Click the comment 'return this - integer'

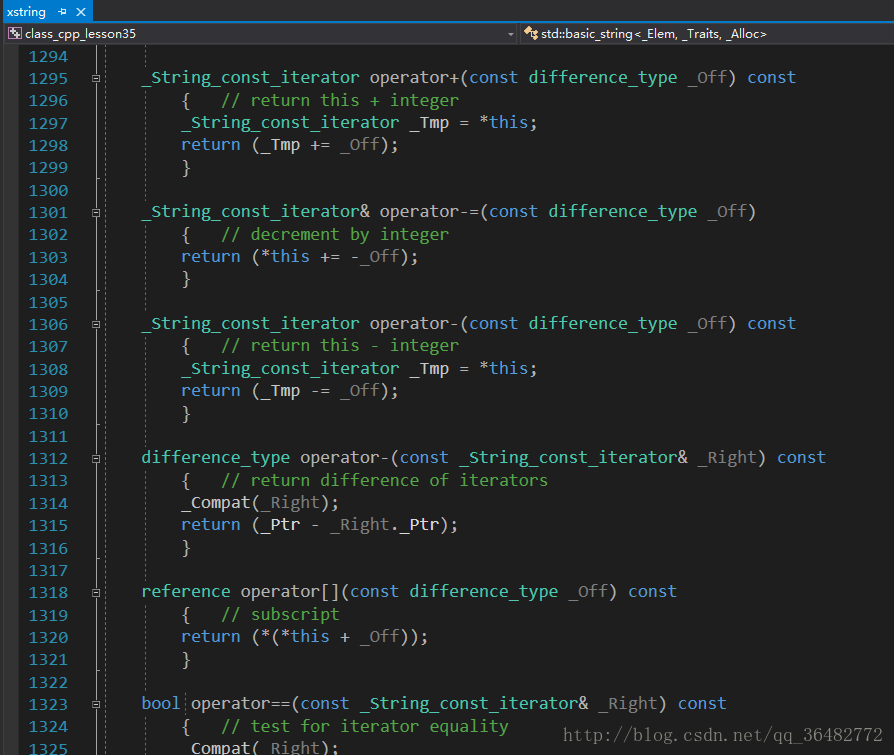click(x=340, y=346)
